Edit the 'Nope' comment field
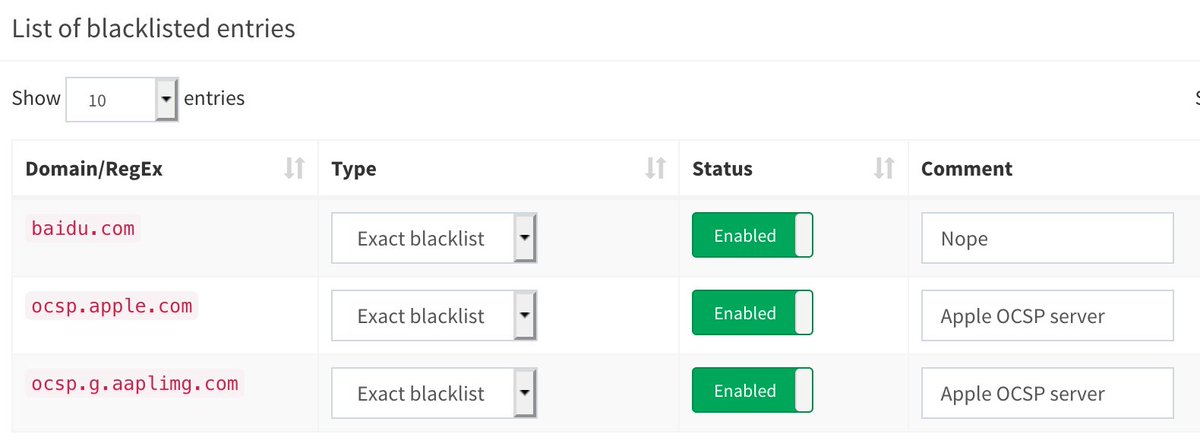This screenshot has width=1200, height=447. [1047, 239]
